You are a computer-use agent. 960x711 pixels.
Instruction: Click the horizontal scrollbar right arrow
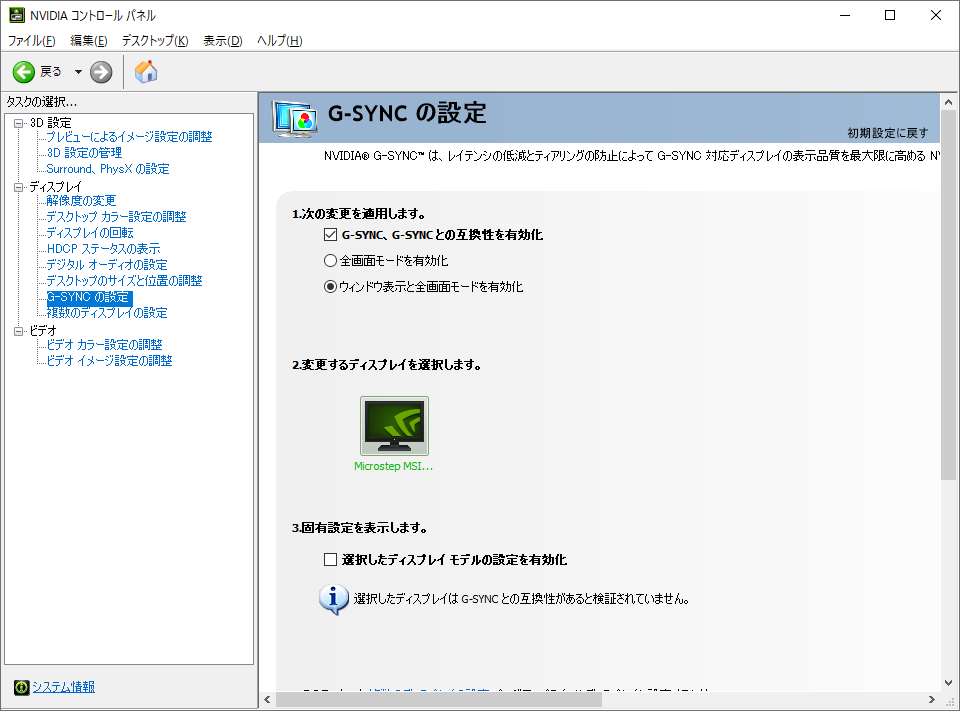click(932, 699)
